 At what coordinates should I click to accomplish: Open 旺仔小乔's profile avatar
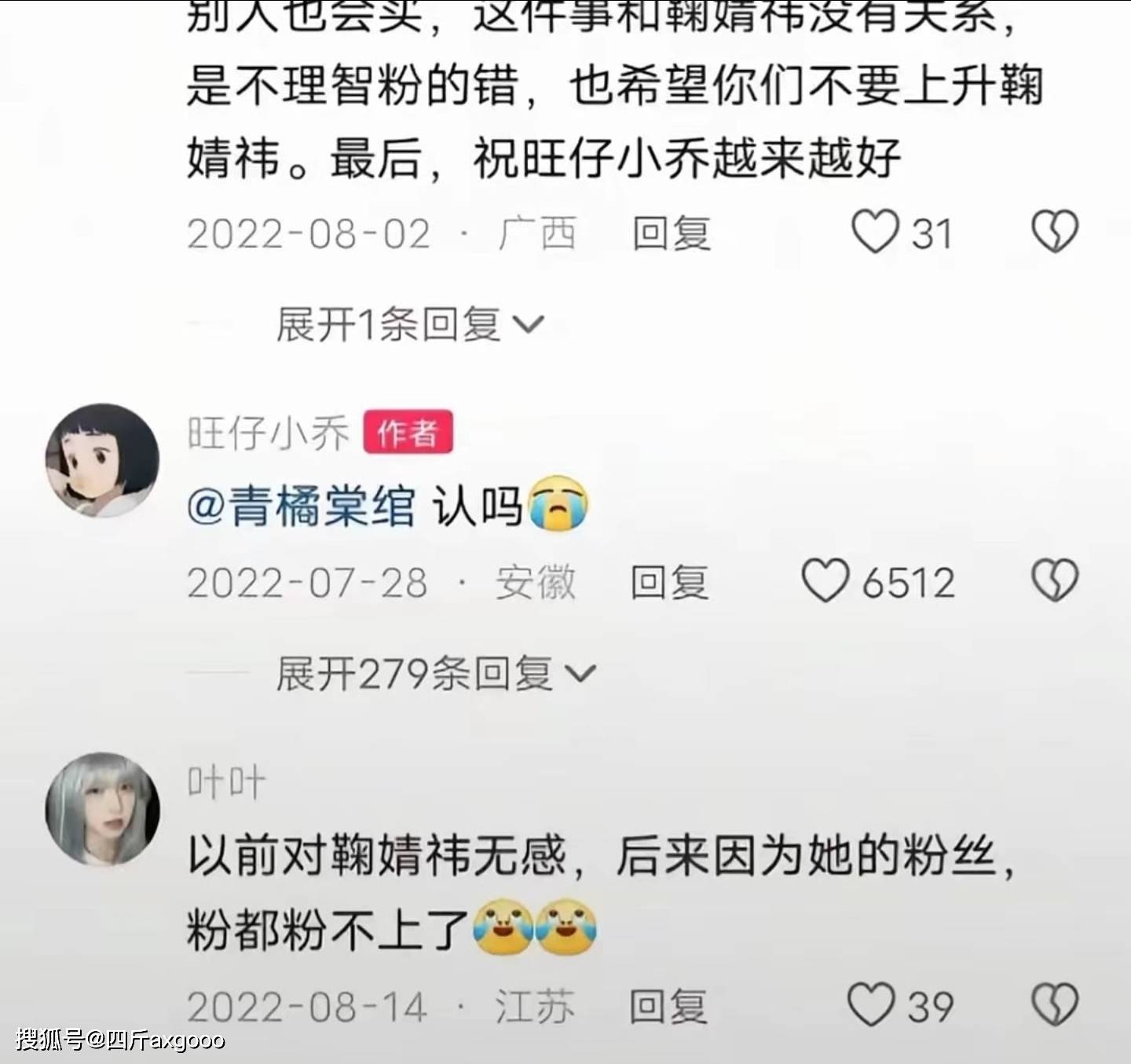[x=102, y=460]
